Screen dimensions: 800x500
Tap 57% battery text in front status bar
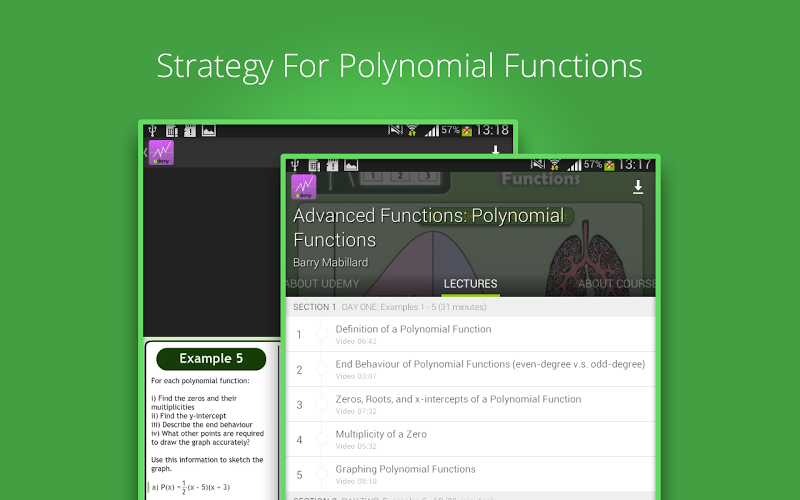(593, 164)
